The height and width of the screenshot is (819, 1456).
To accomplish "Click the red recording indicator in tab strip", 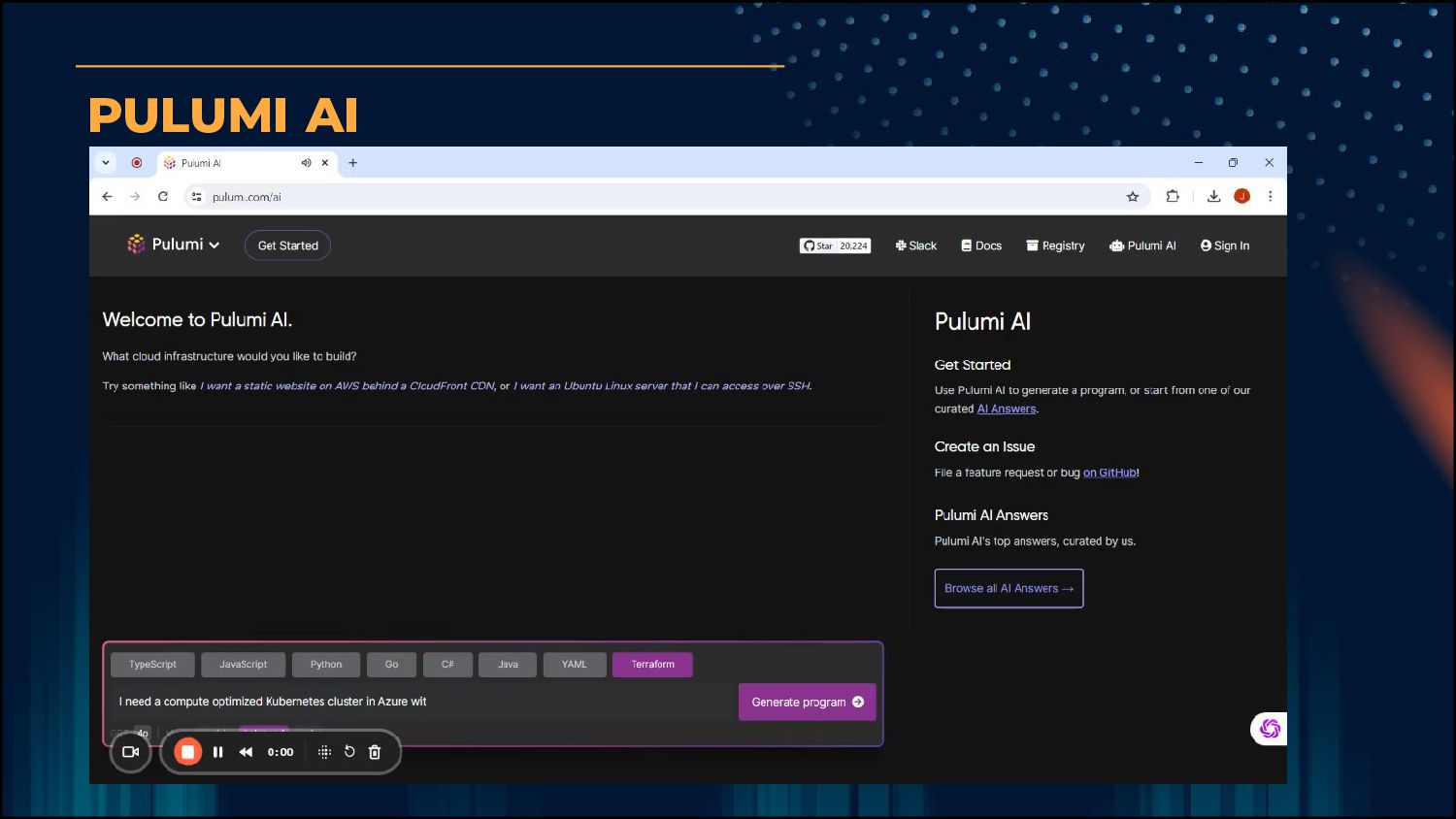I will tap(137, 163).
